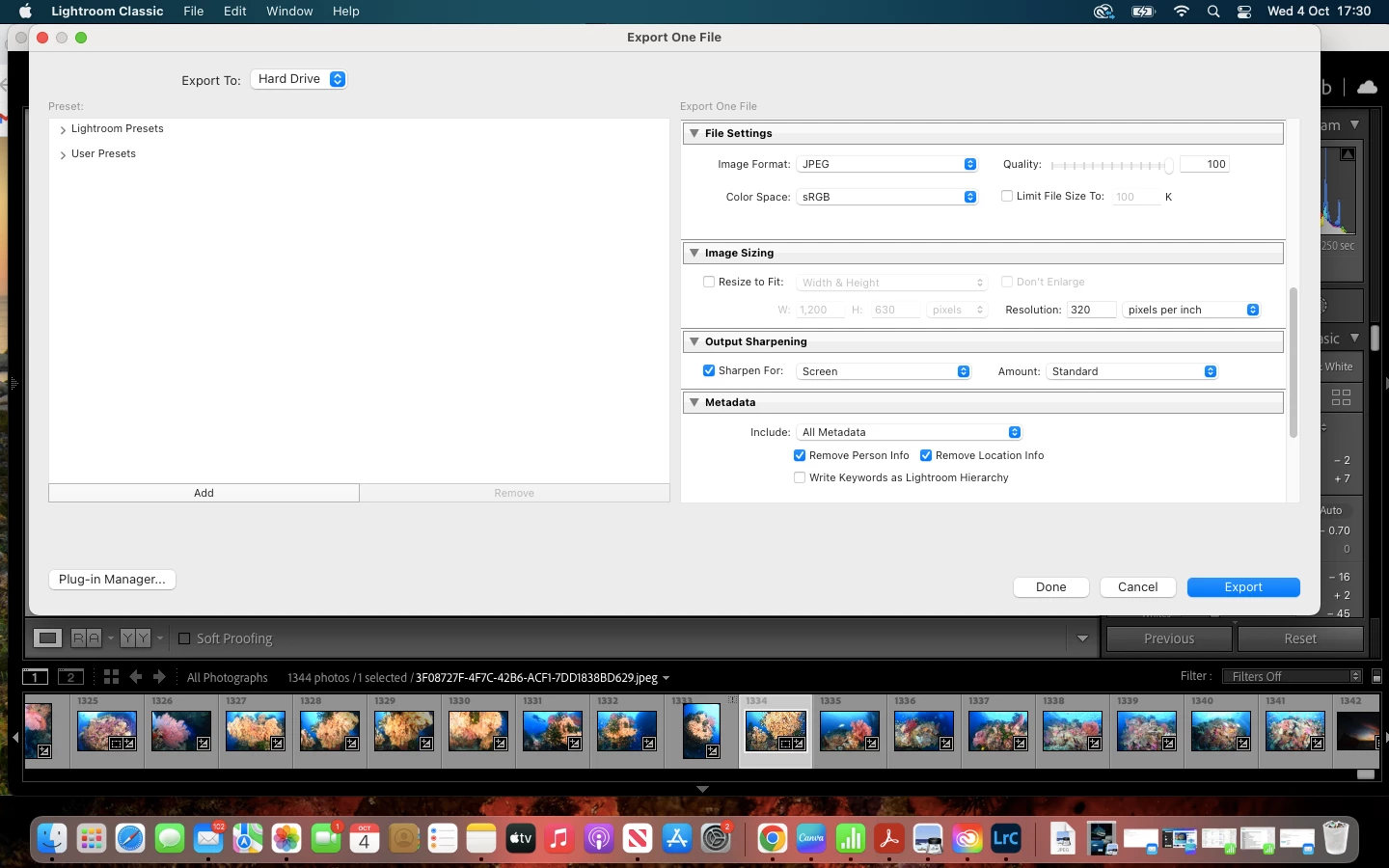Open the Image Format JPEG dropdown
This screenshot has height=868, width=1389.
(x=887, y=164)
